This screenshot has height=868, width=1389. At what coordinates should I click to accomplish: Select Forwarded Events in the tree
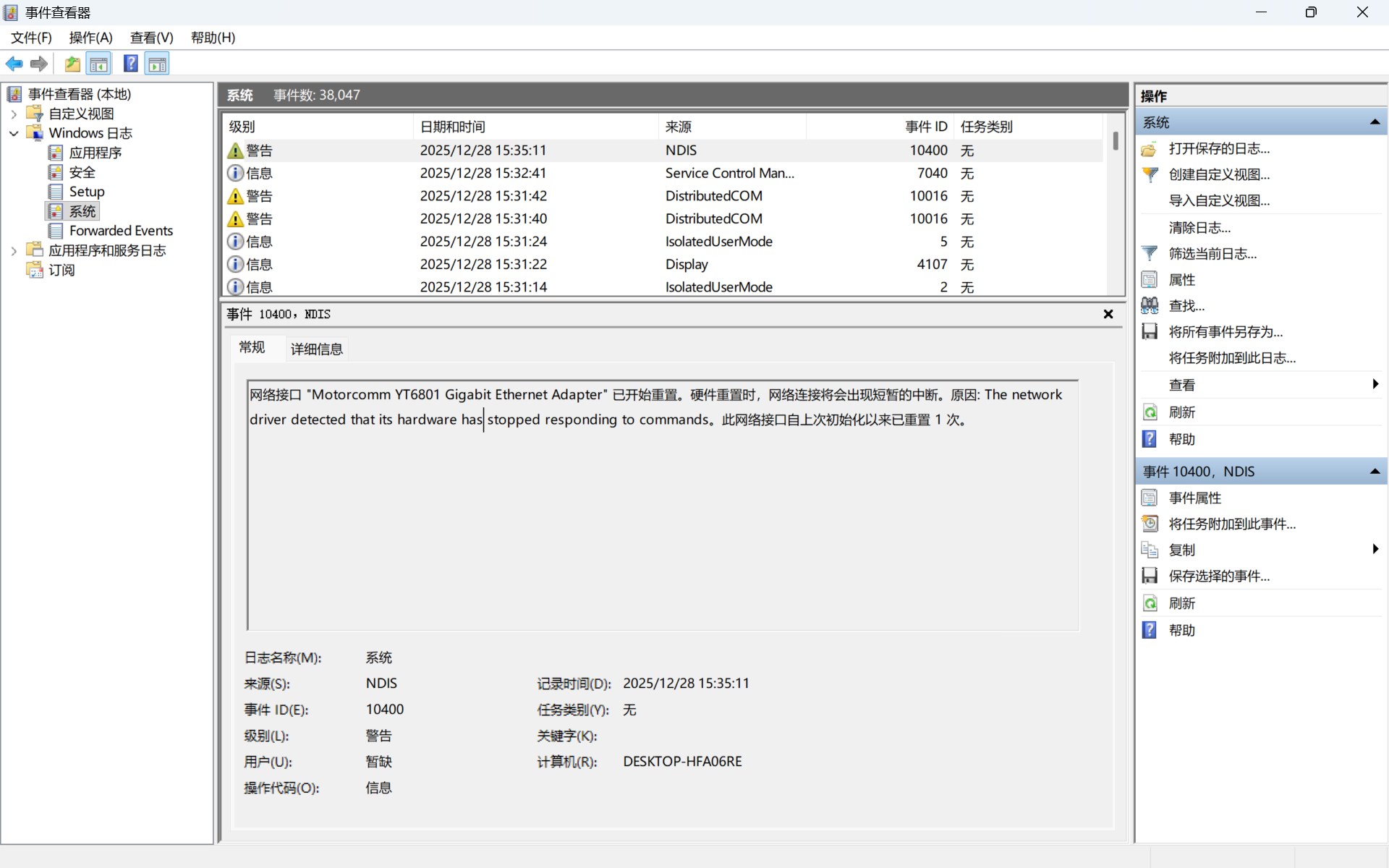(121, 231)
